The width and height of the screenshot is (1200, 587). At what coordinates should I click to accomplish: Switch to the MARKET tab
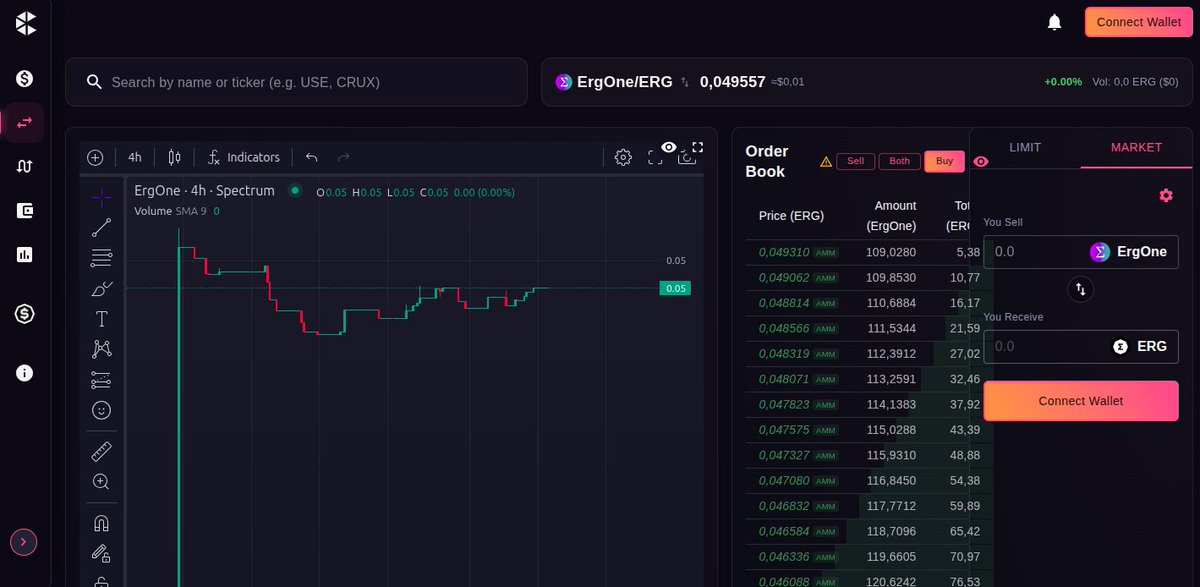point(1136,147)
